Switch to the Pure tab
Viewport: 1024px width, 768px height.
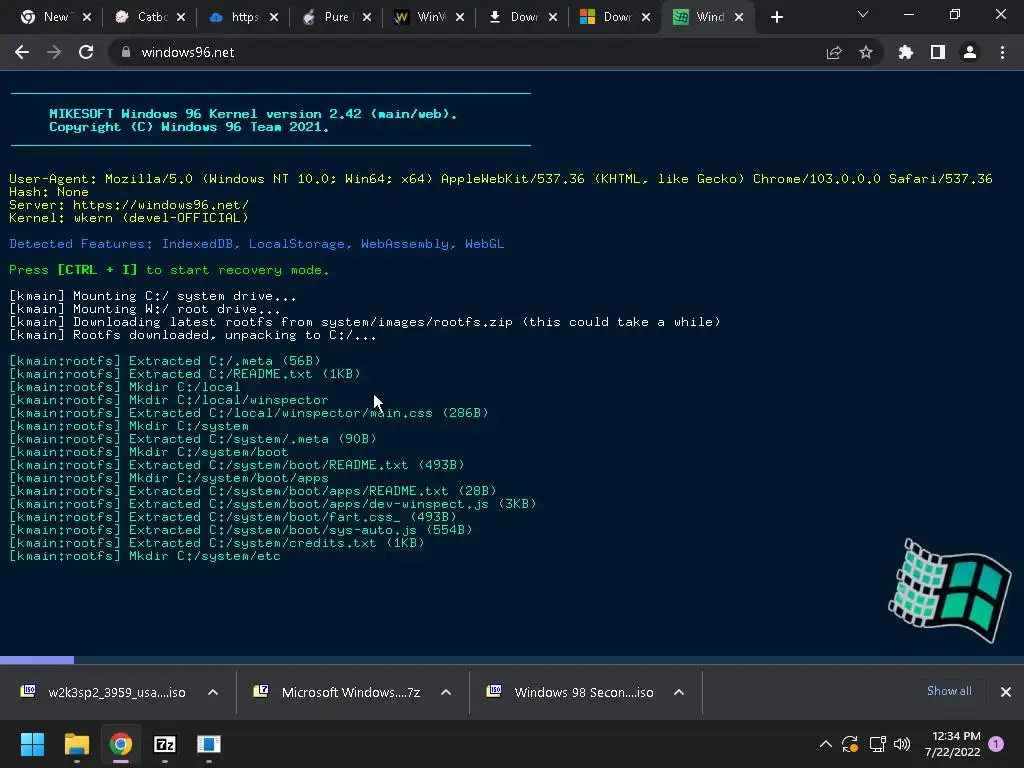tap(335, 17)
